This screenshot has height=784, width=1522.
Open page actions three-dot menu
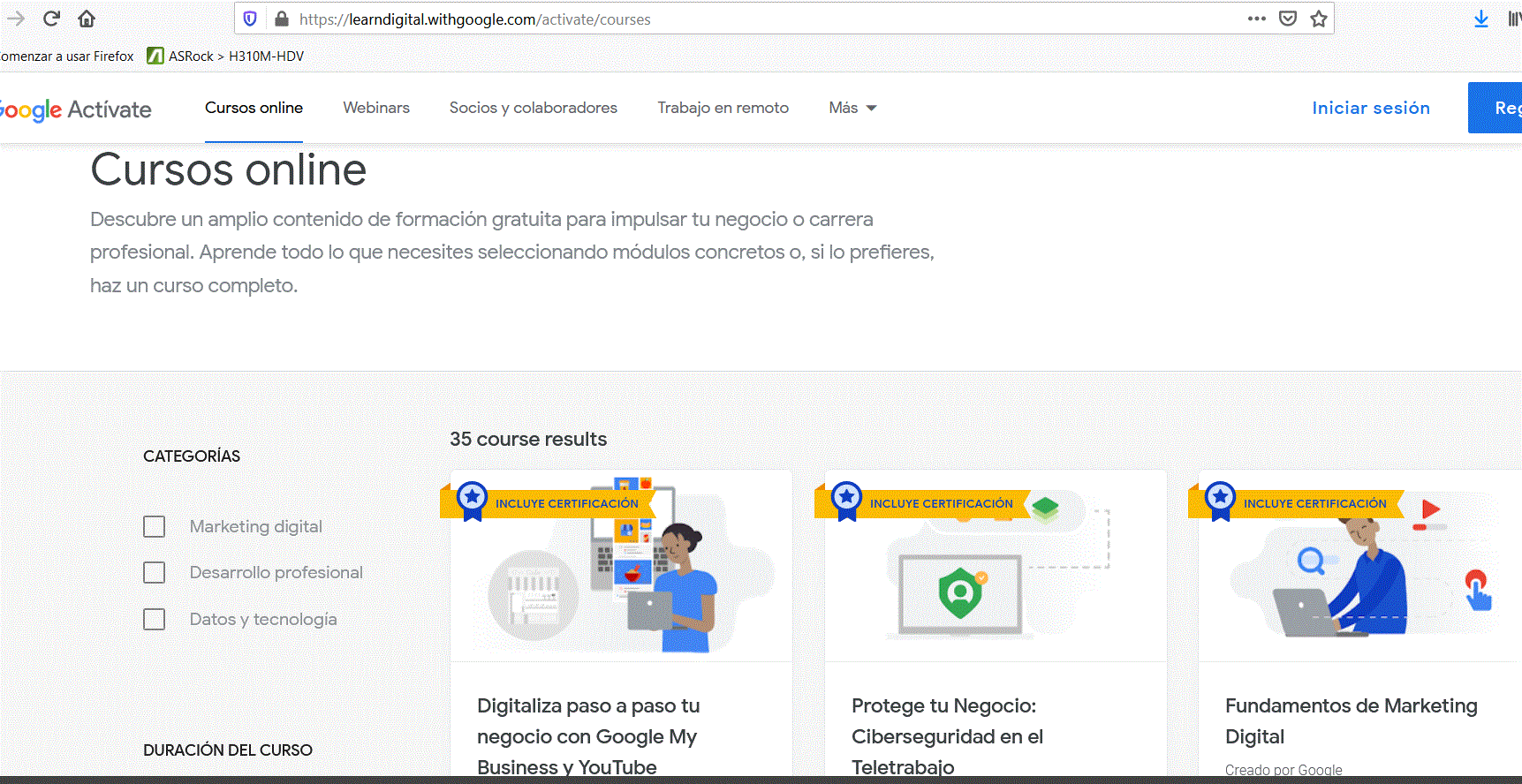click(1257, 19)
